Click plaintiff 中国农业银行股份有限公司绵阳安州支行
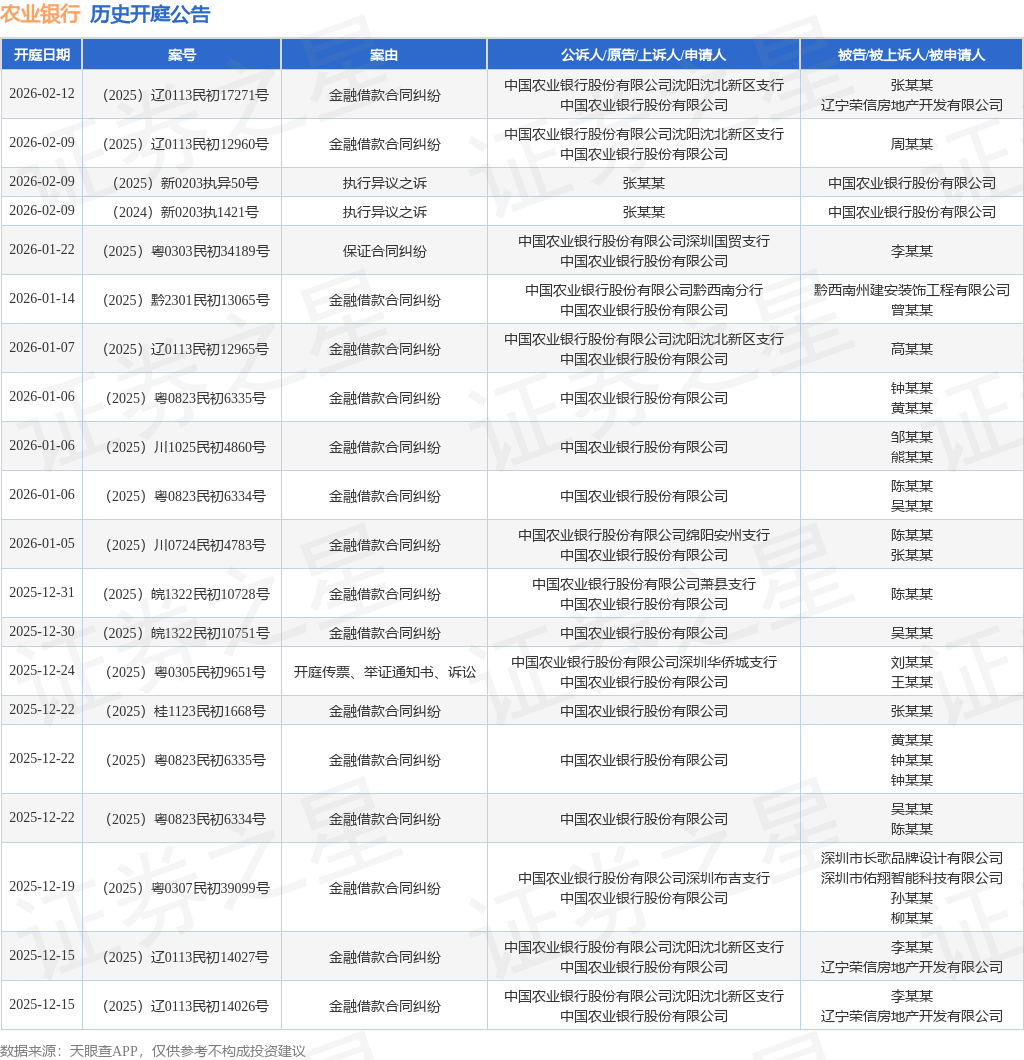1024x1060 pixels. pos(643,535)
